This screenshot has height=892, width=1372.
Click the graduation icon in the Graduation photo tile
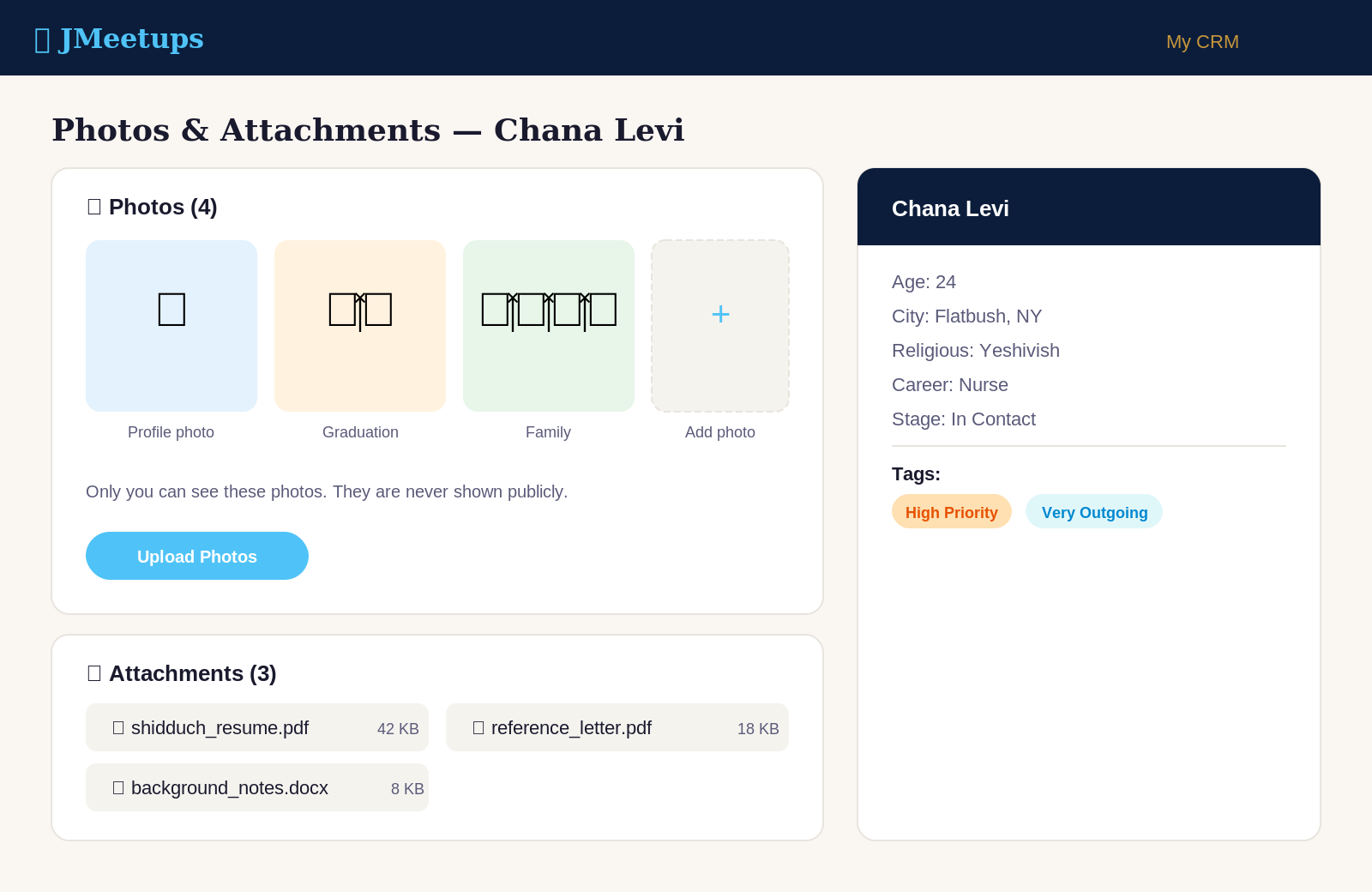(x=359, y=311)
